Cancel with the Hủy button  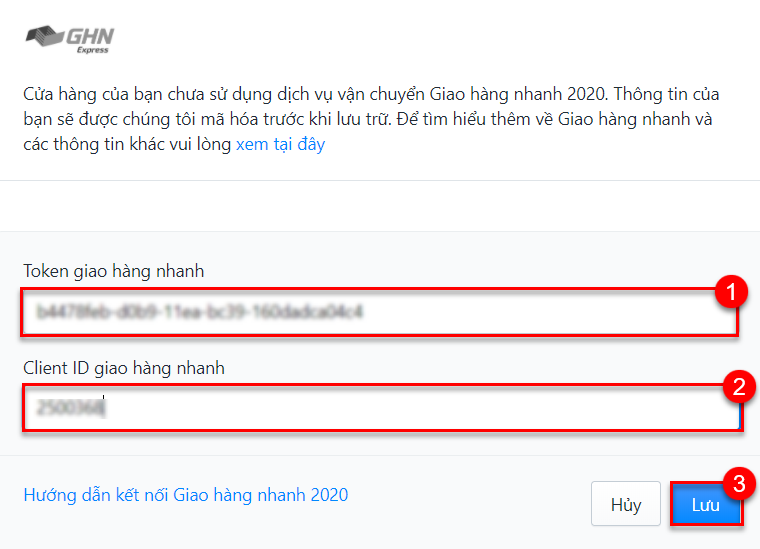click(626, 504)
